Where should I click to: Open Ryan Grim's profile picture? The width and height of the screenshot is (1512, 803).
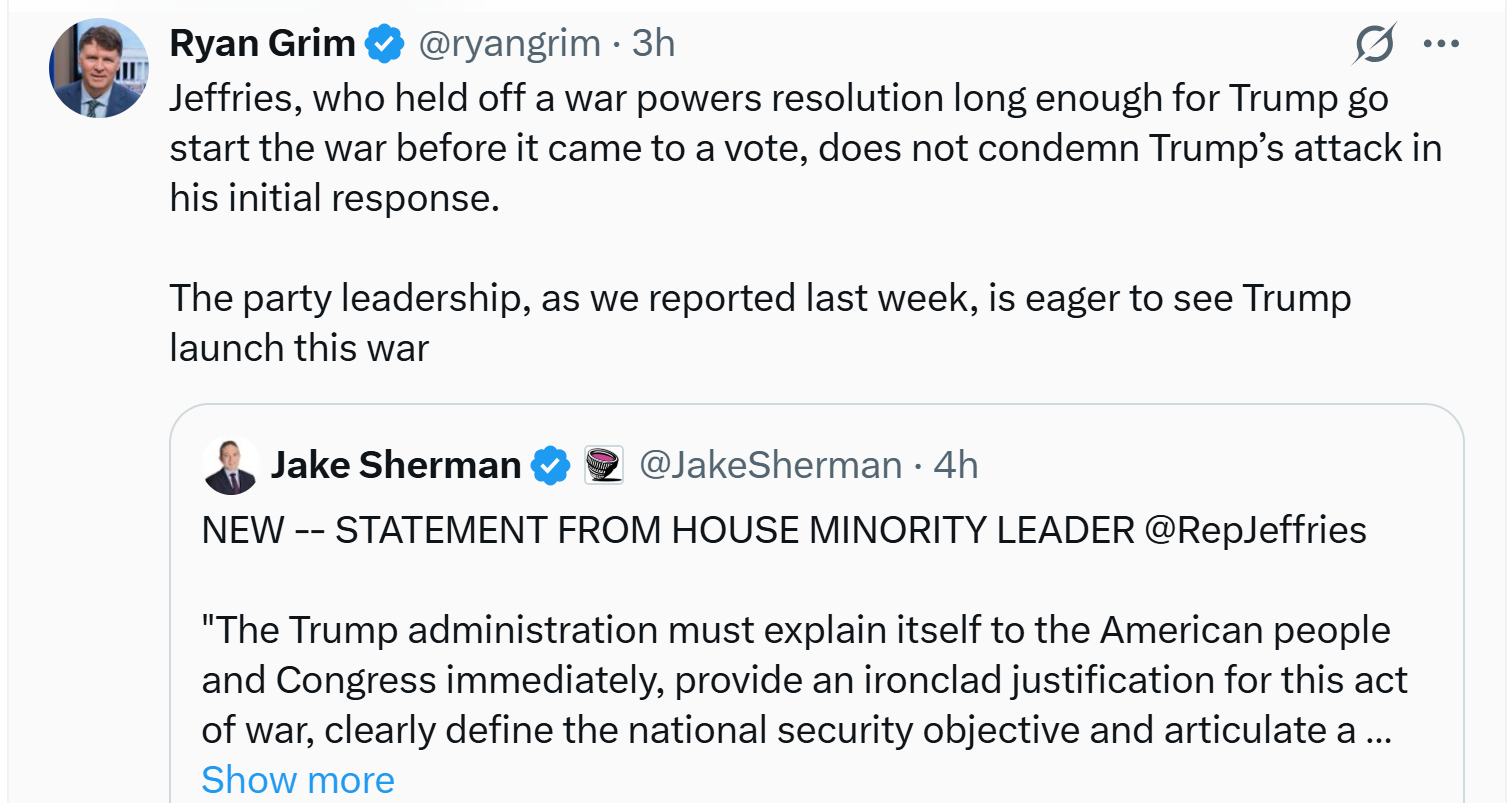(98, 68)
